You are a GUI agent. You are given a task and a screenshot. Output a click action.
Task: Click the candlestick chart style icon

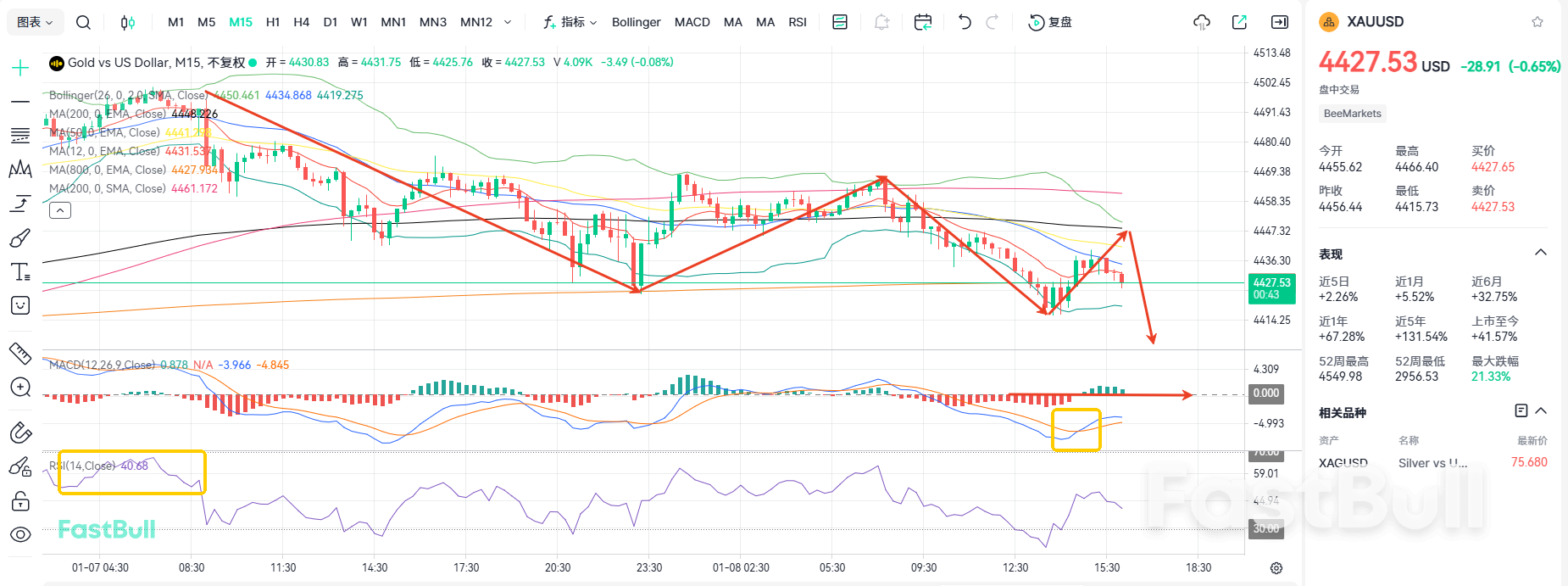[x=128, y=22]
